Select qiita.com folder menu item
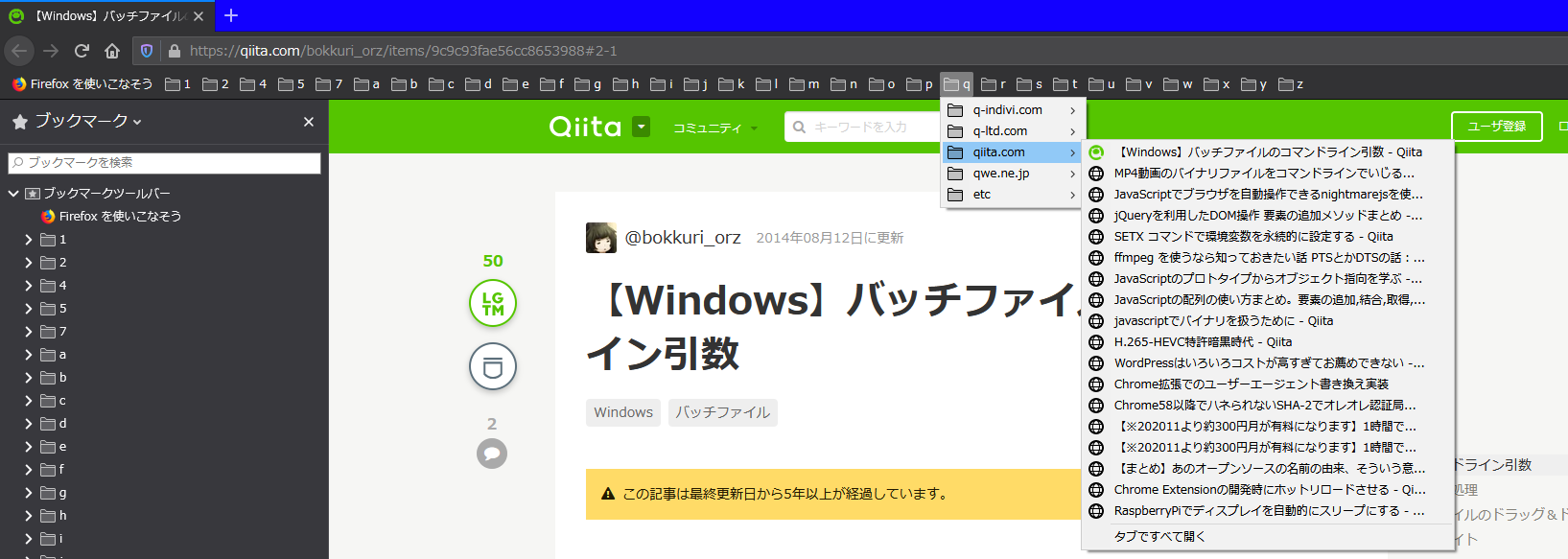The image size is (1568, 559). 1013,152
